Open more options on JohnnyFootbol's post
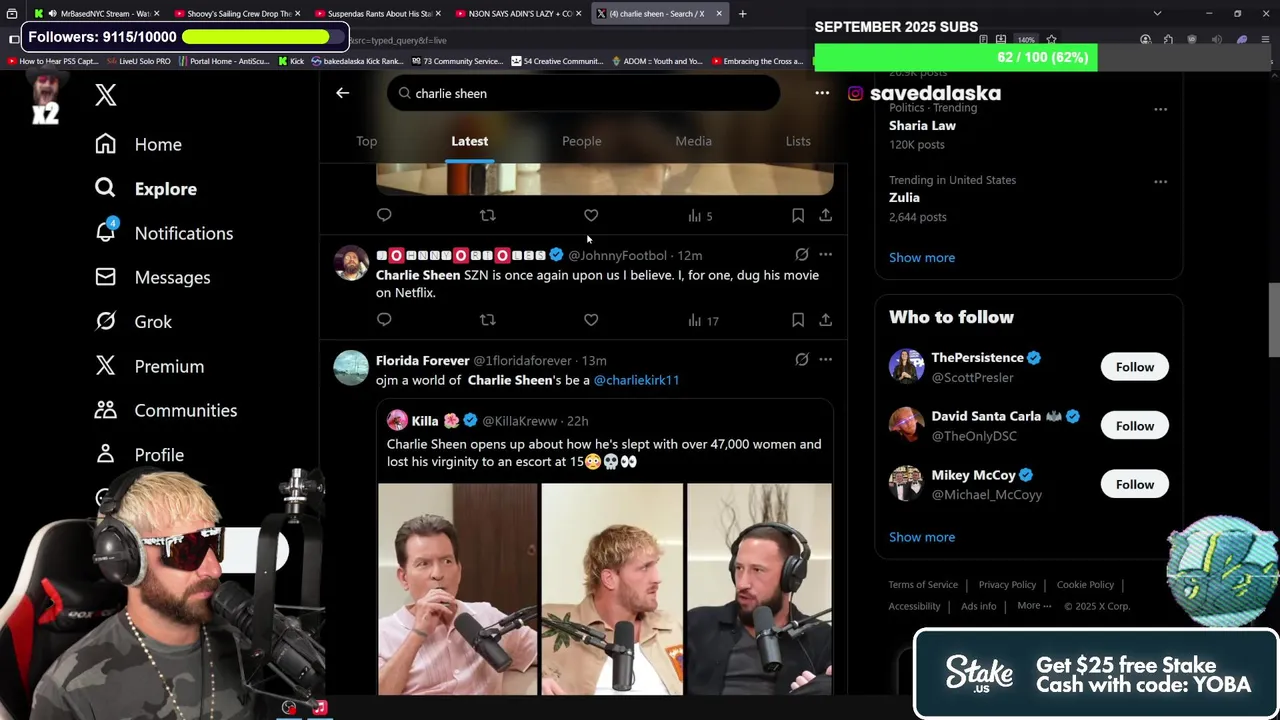1280x720 pixels. (x=825, y=255)
